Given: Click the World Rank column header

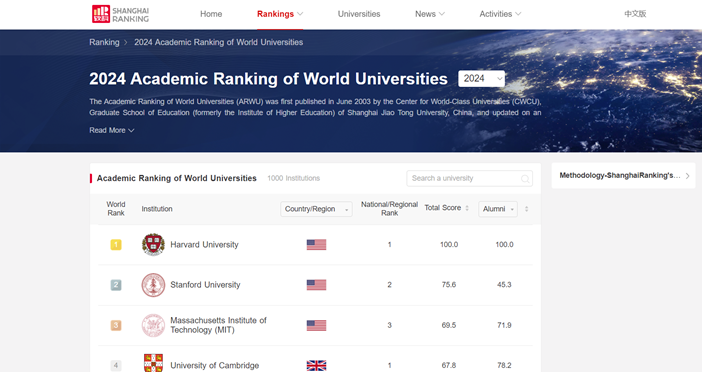Looking at the screenshot, I should click(x=116, y=209).
